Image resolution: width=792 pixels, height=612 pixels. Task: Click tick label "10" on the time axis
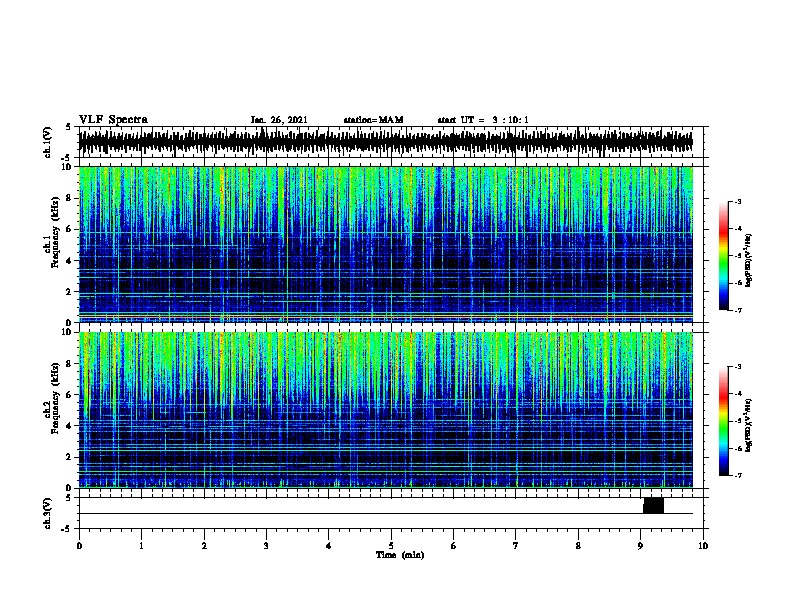click(x=703, y=546)
